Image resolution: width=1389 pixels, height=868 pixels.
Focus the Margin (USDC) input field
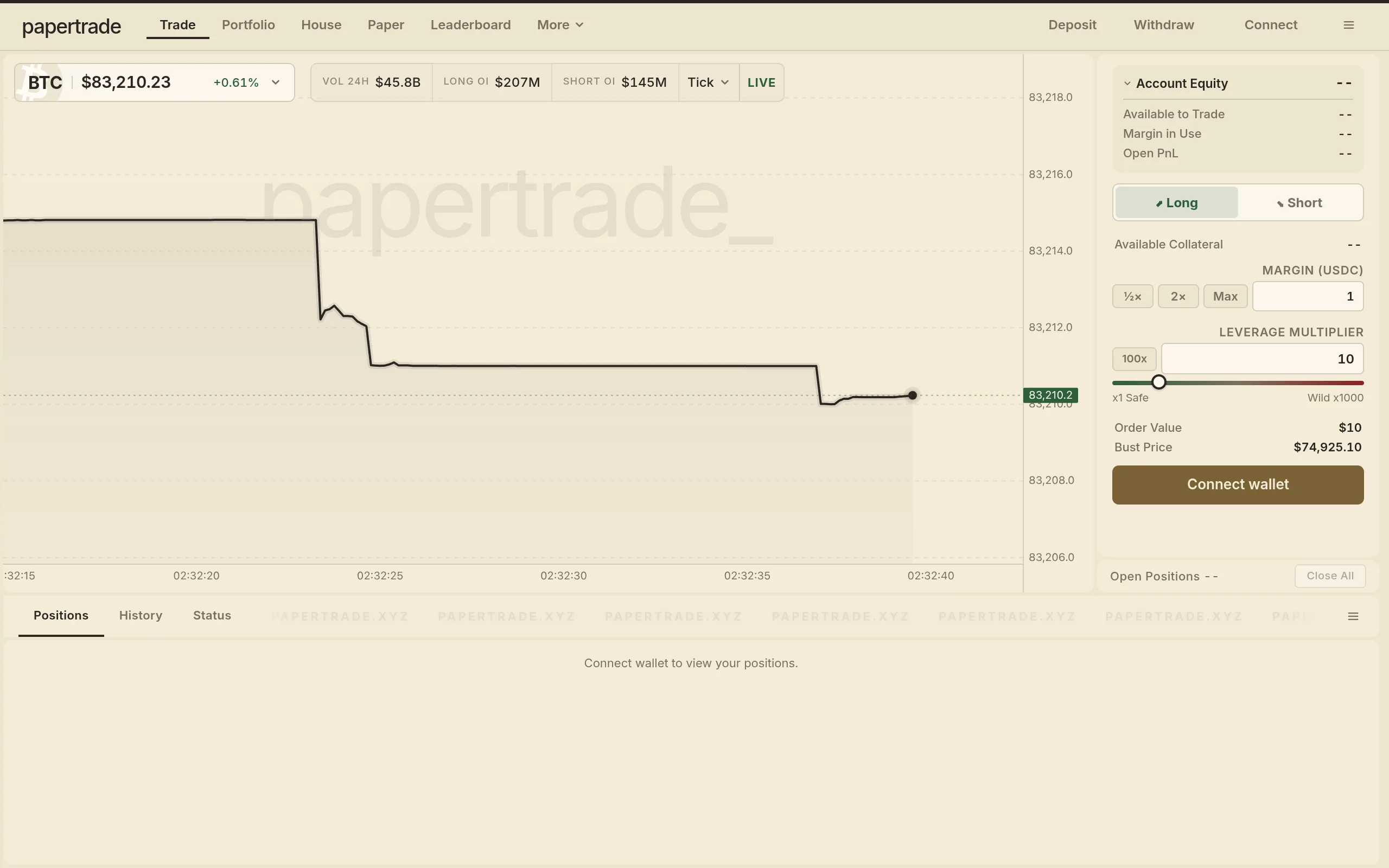[x=1308, y=296]
